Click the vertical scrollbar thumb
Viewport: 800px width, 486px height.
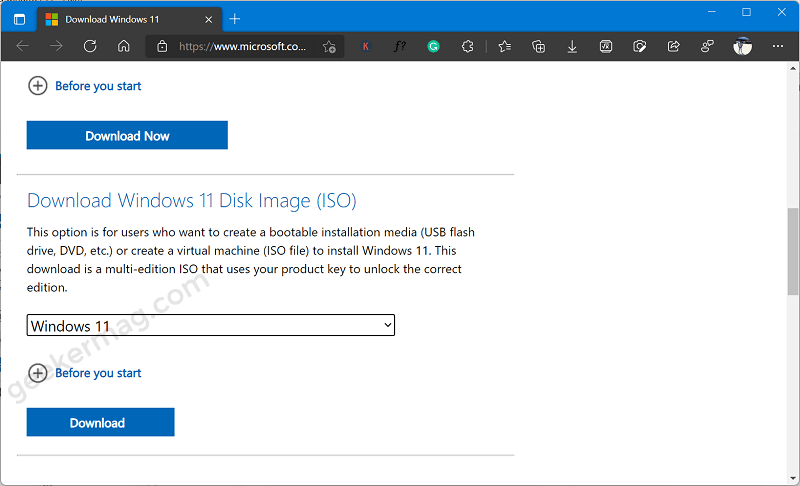point(792,251)
